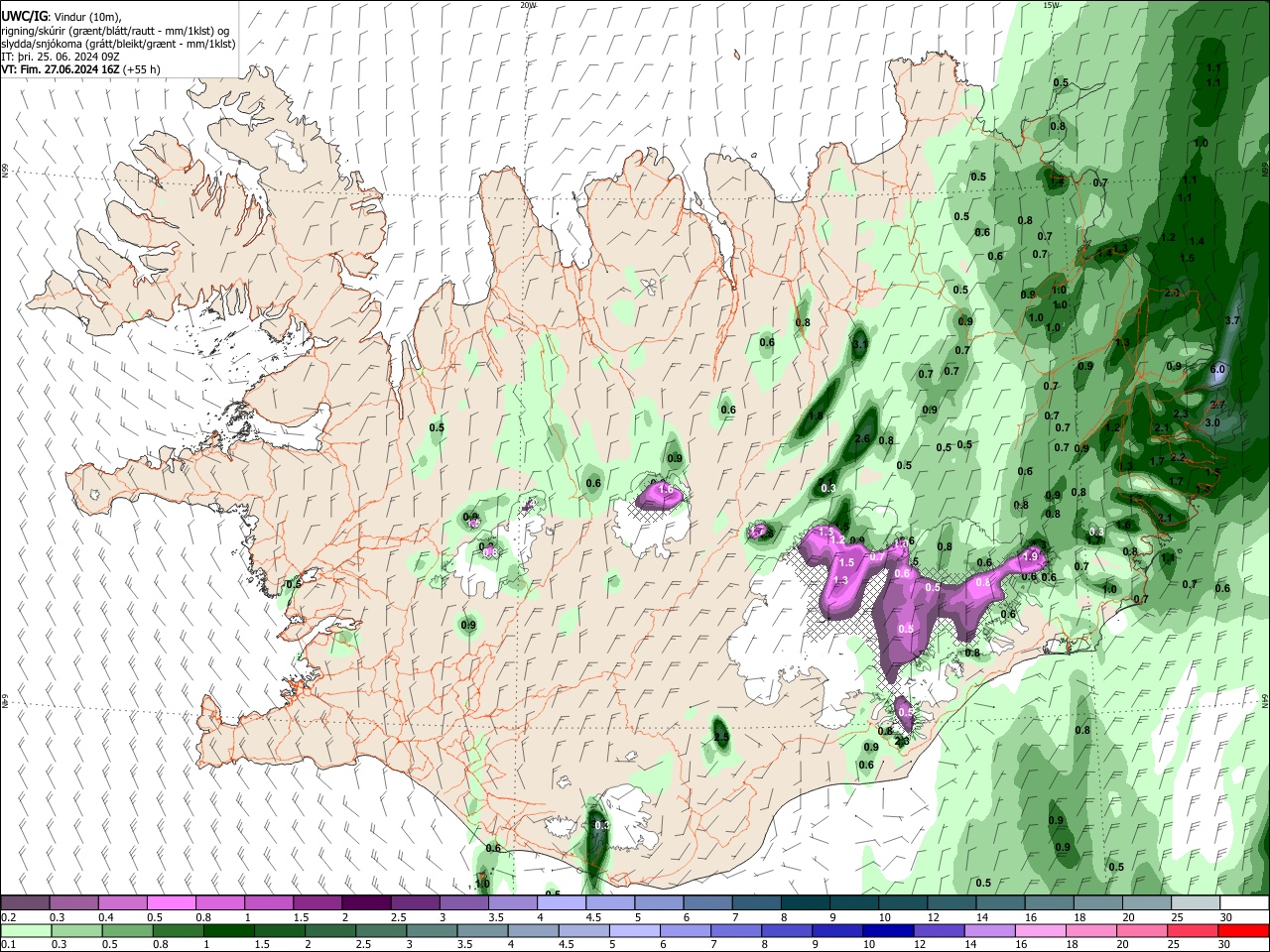This screenshot has width=1270, height=952.
Task: Click the white '1.9' value on the purple snow area
Action: (1031, 555)
